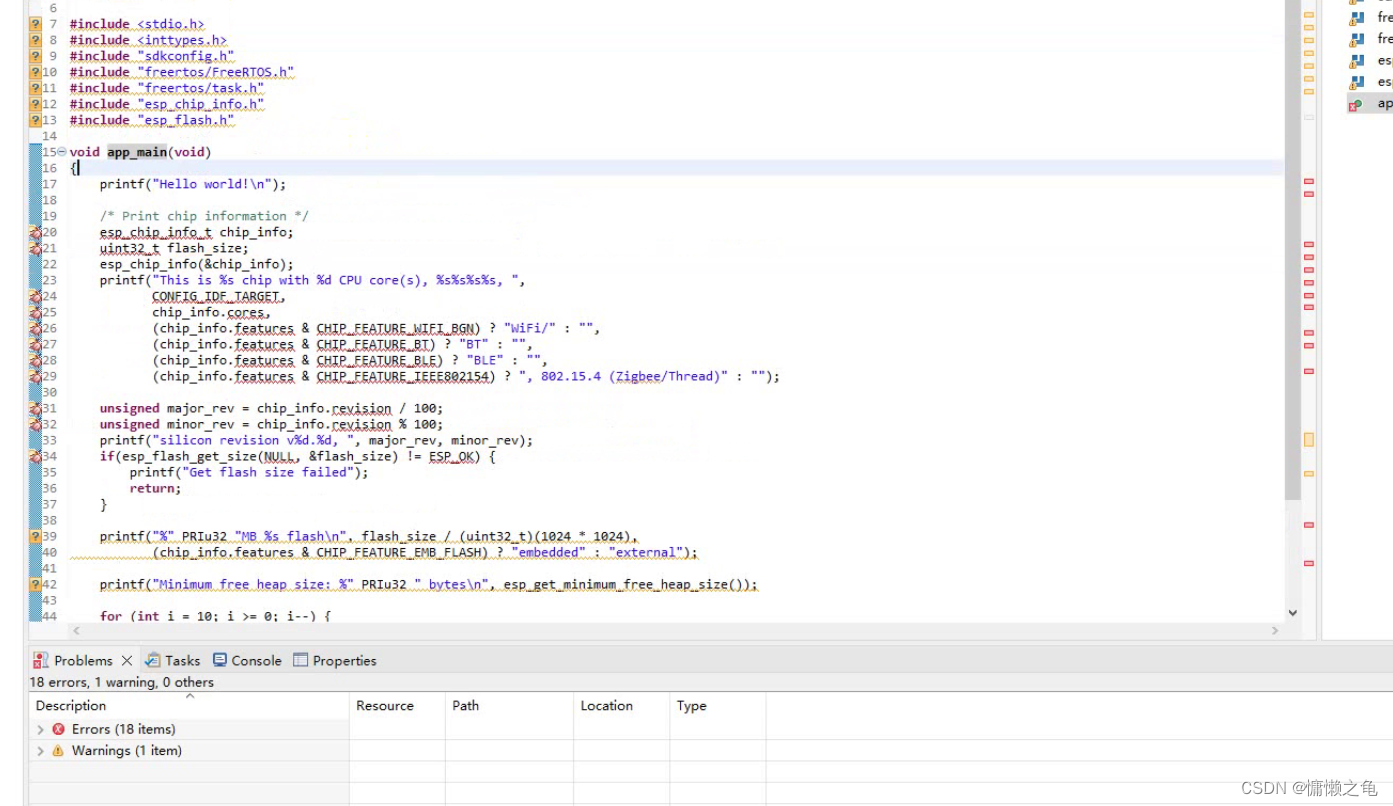Click warning marker at Minimum free heap line

tap(36, 584)
